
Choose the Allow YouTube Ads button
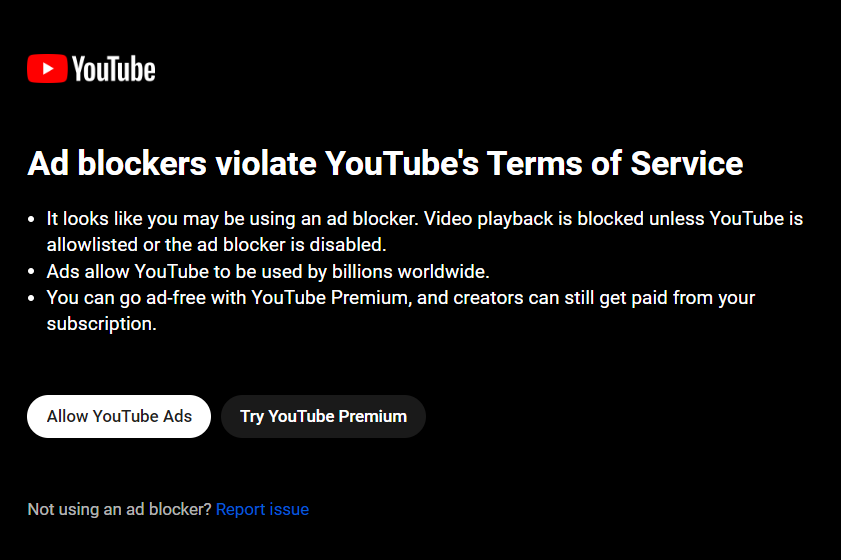coord(119,416)
